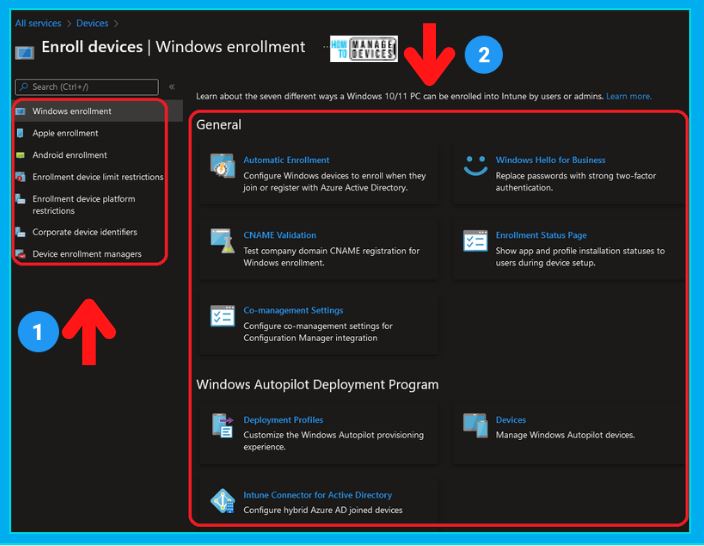Open the Apple enrollment menu item
This screenshot has height=546, width=704.
click(65, 133)
